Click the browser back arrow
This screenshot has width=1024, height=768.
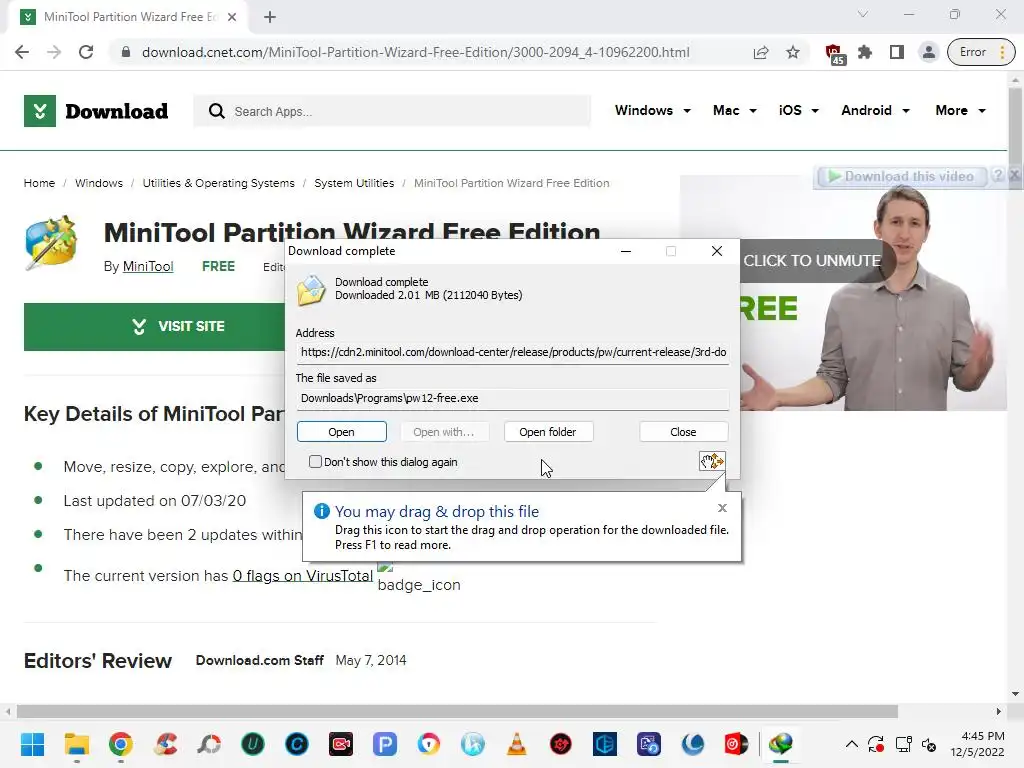22,52
